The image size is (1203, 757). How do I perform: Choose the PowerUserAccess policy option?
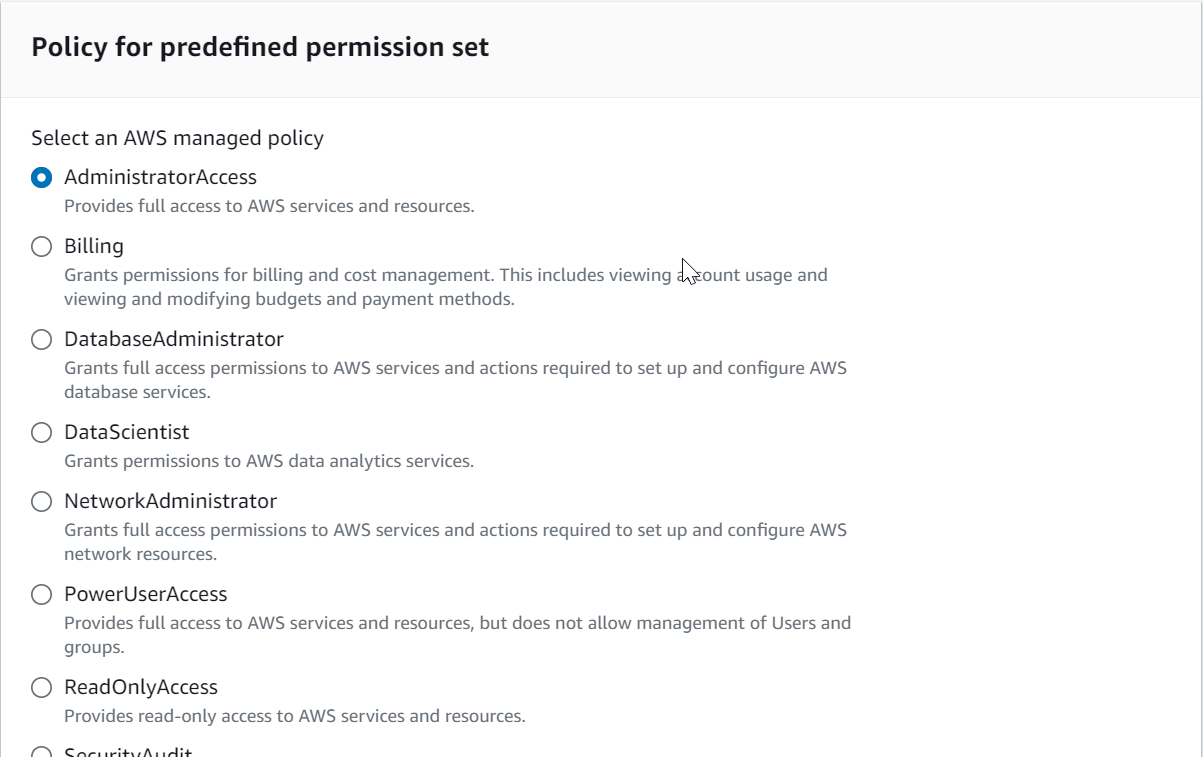[x=41, y=595]
